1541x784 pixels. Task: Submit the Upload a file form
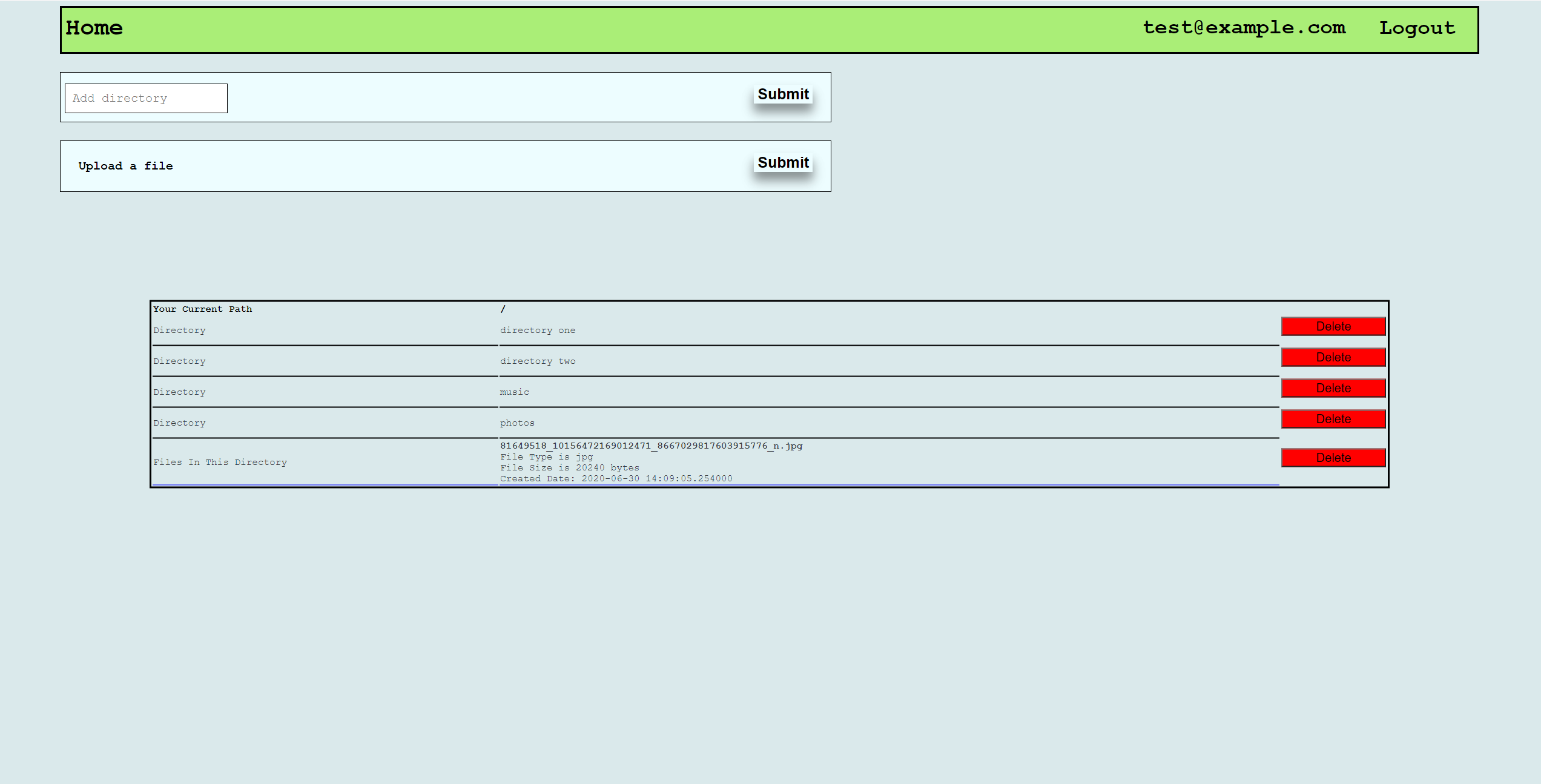(x=782, y=163)
